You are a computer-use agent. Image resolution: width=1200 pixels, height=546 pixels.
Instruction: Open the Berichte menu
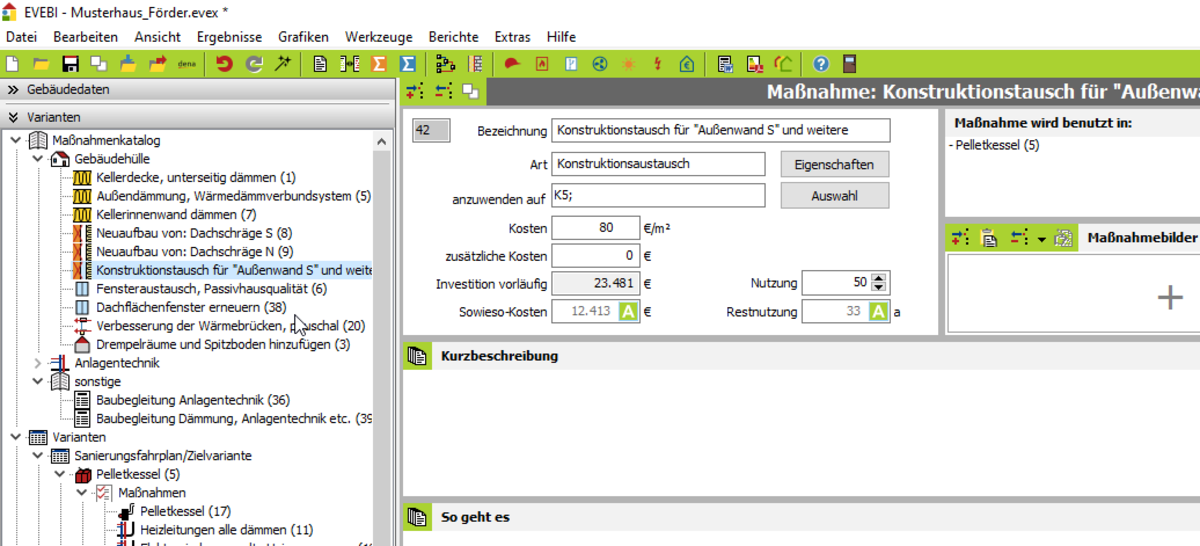tap(453, 37)
